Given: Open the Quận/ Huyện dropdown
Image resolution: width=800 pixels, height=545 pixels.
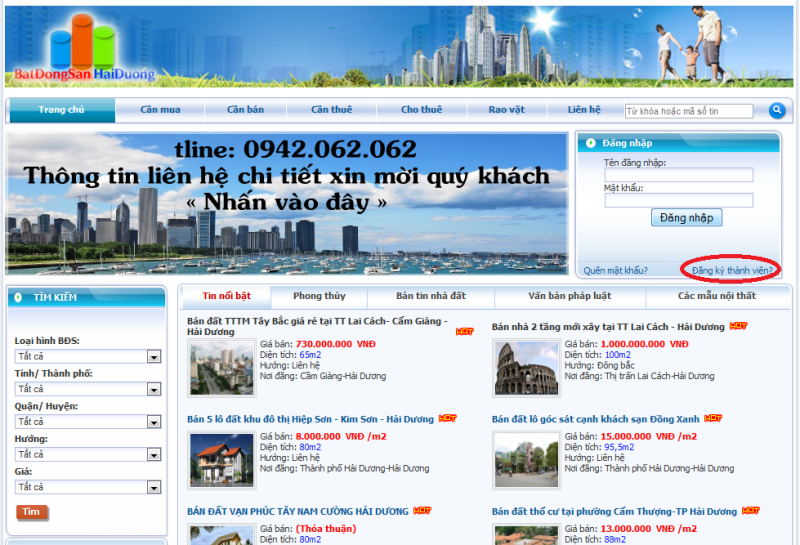Looking at the screenshot, I should (88, 422).
